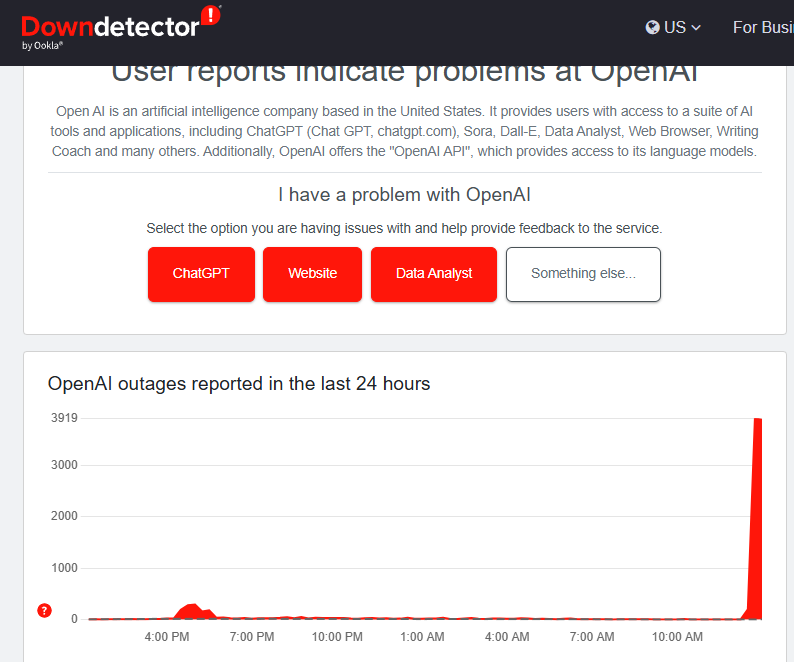This screenshot has width=794, height=662.
Task: Click the red question mark help icon
Action: tap(45, 610)
